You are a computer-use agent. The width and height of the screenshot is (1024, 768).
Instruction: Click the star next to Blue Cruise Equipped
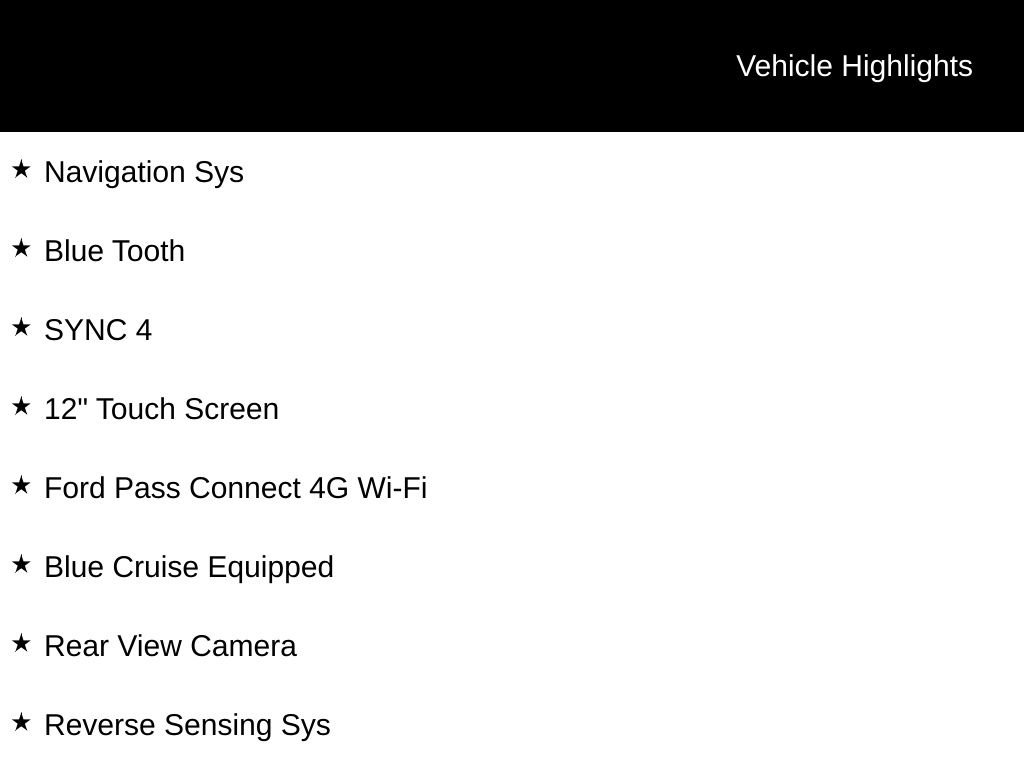pyautogui.click(x=21, y=564)
